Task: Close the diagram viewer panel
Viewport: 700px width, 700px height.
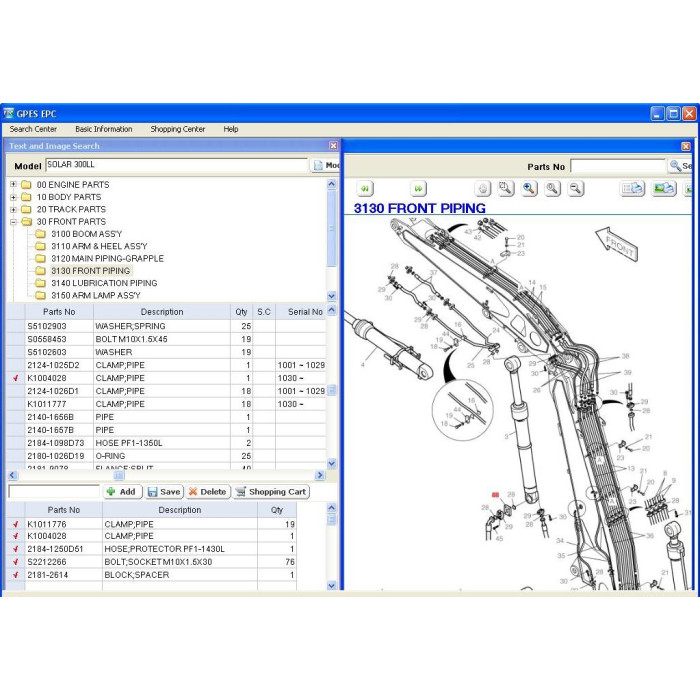Action: pyautogui.click(x=686, y=146)
